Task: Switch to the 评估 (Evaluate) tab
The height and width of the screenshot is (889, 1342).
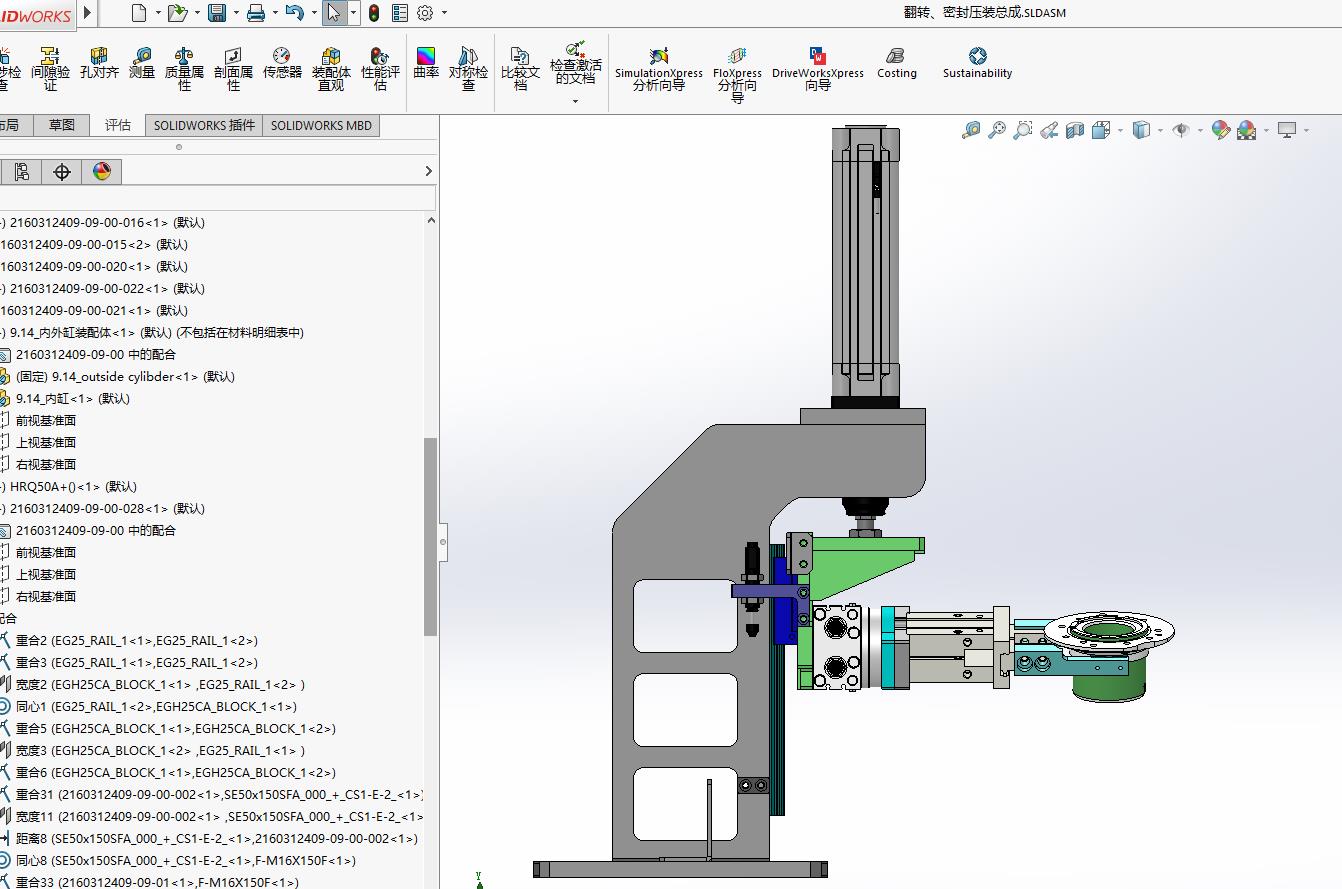Action: pos(118,125)
